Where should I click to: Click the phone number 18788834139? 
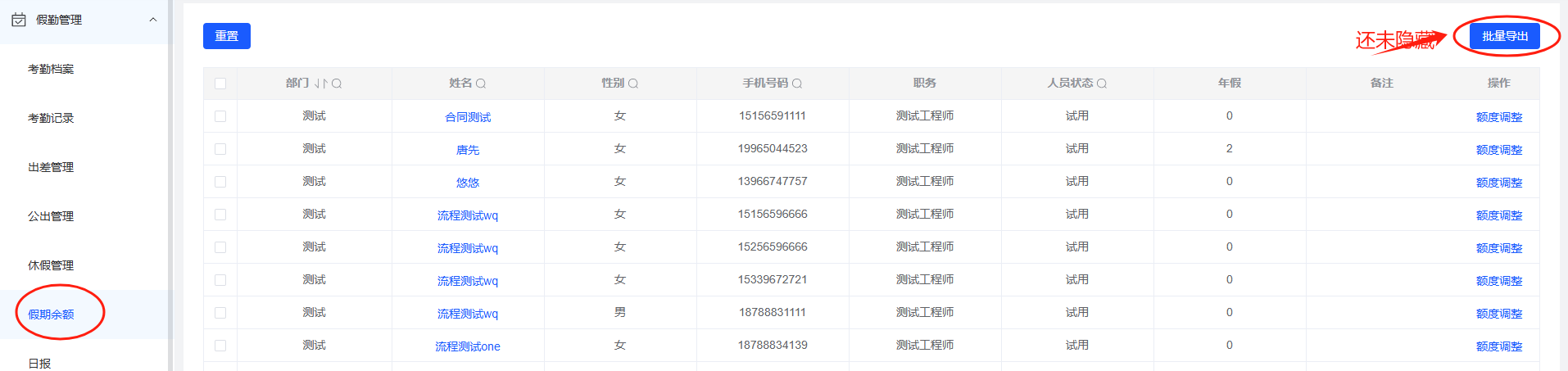pos(773,345)
